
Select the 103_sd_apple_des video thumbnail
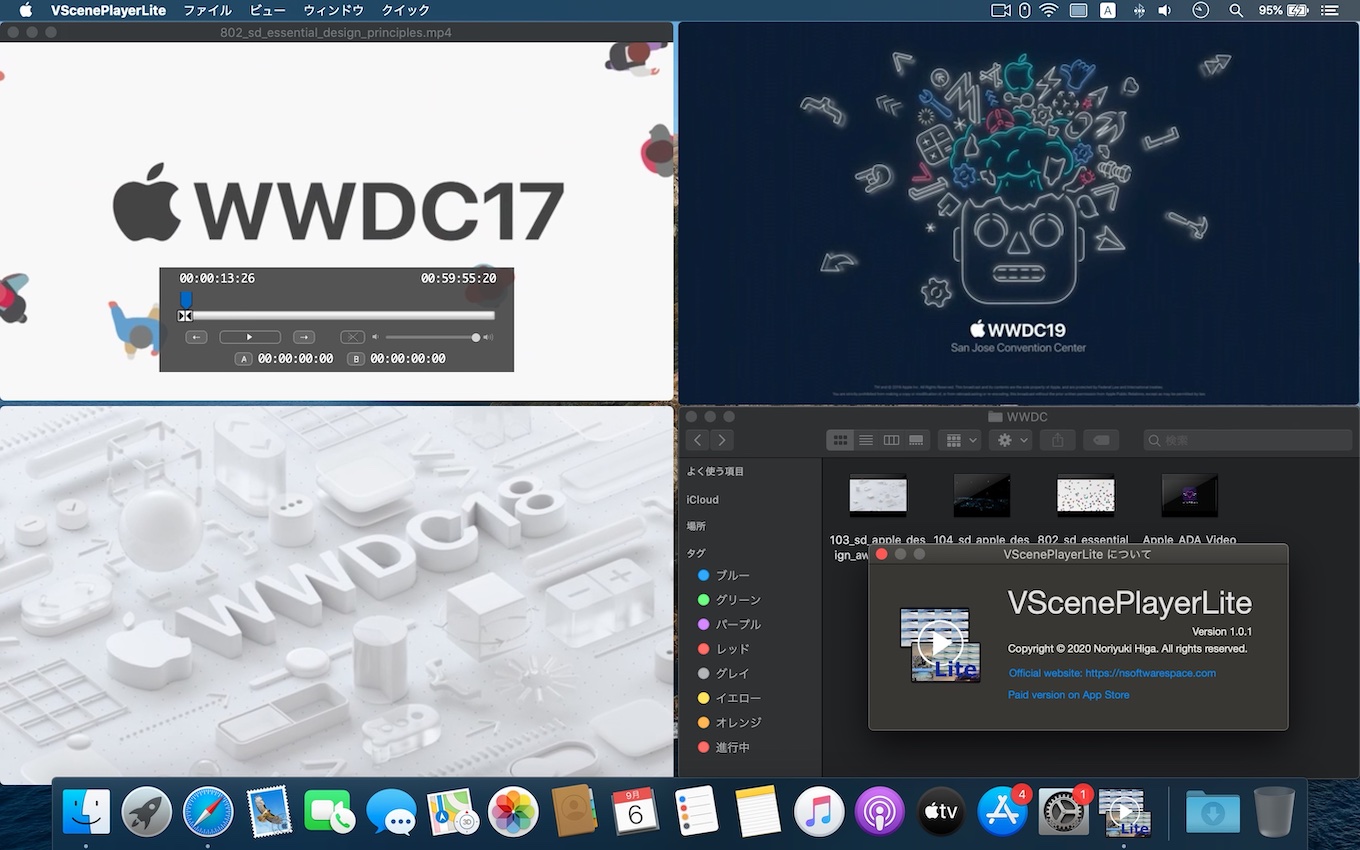click(877, 495)
